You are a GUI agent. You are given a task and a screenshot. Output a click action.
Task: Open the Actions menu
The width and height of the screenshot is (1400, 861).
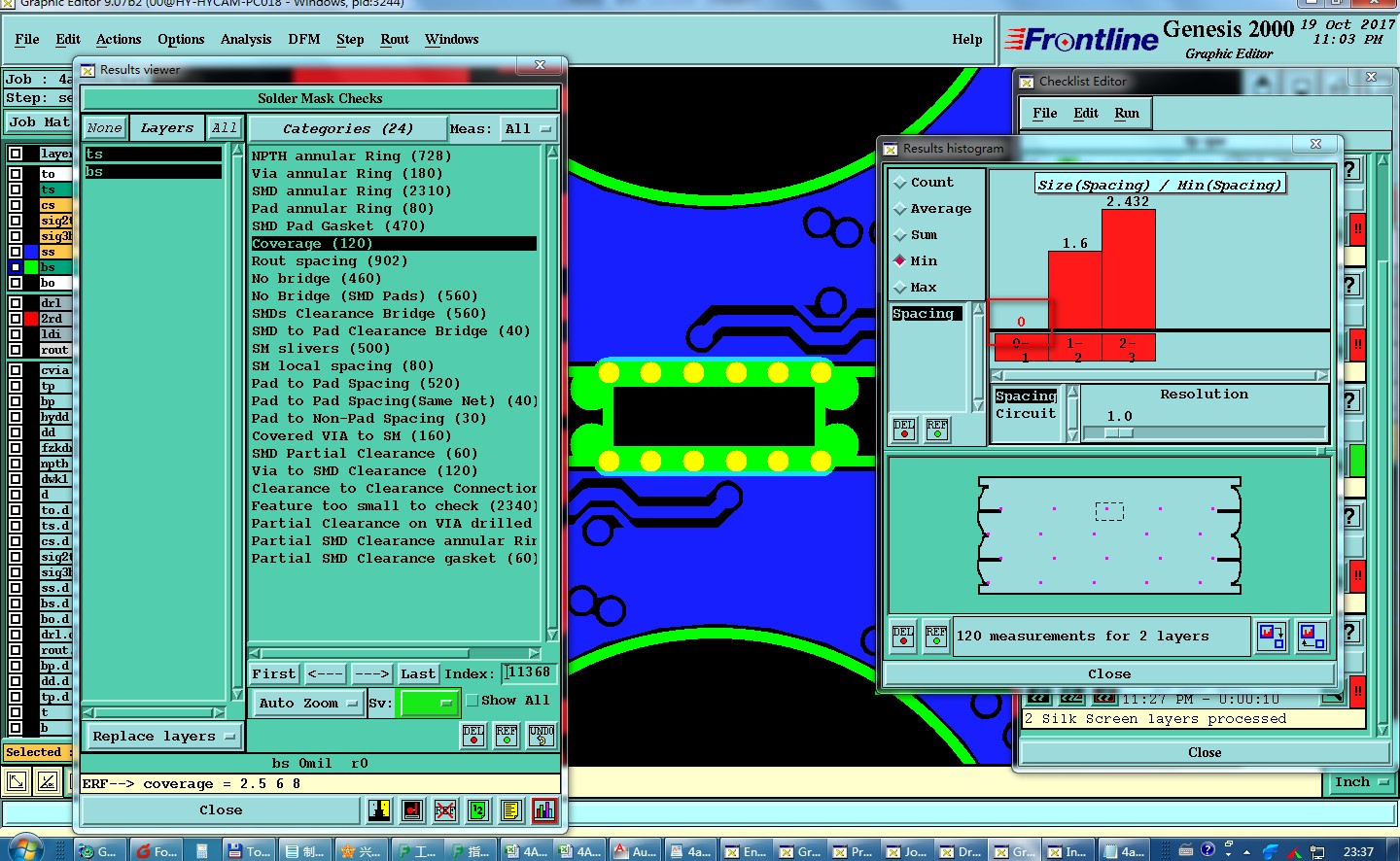point(119,39)
